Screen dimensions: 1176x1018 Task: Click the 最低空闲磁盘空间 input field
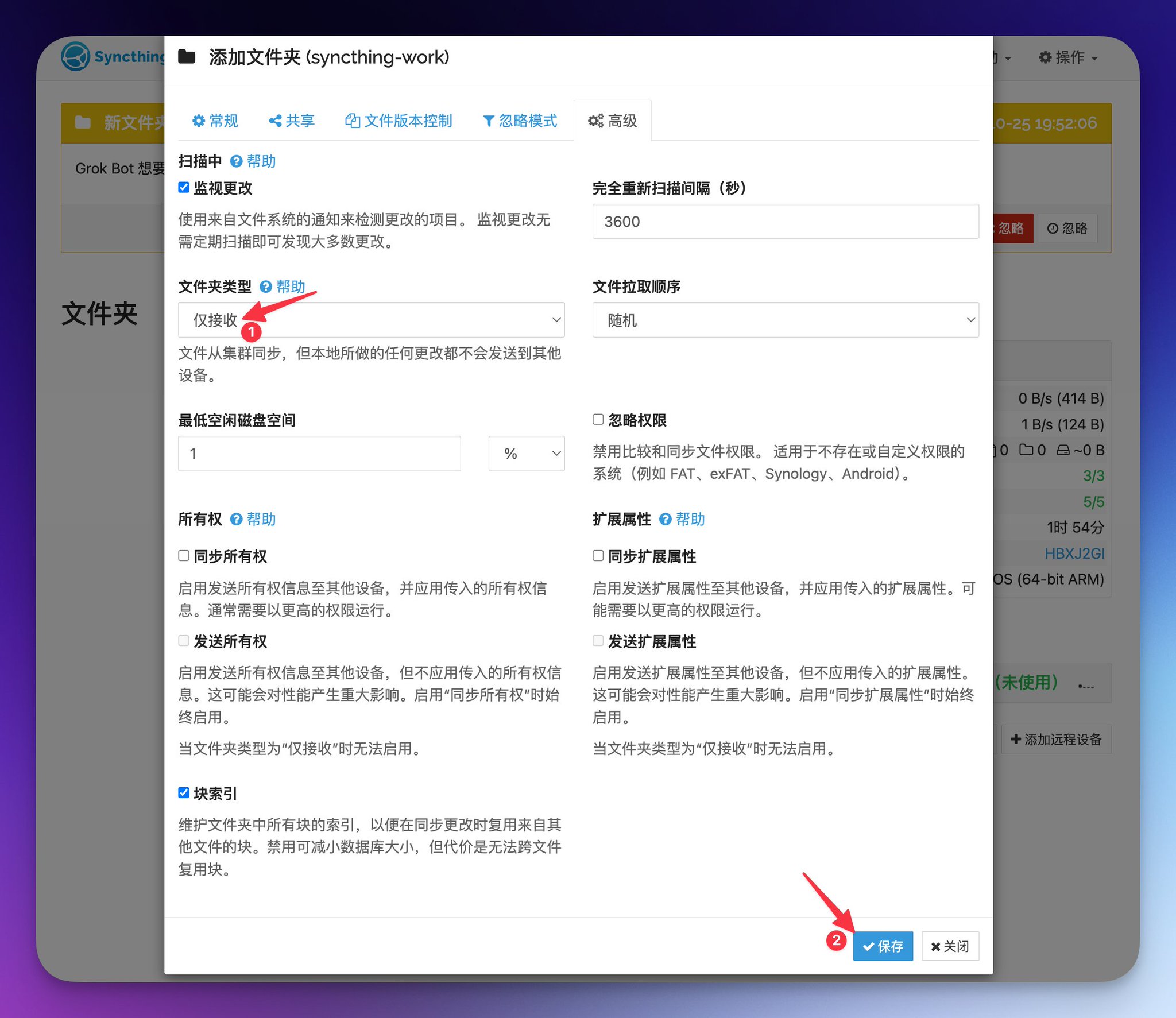click(x=319, y=454)
